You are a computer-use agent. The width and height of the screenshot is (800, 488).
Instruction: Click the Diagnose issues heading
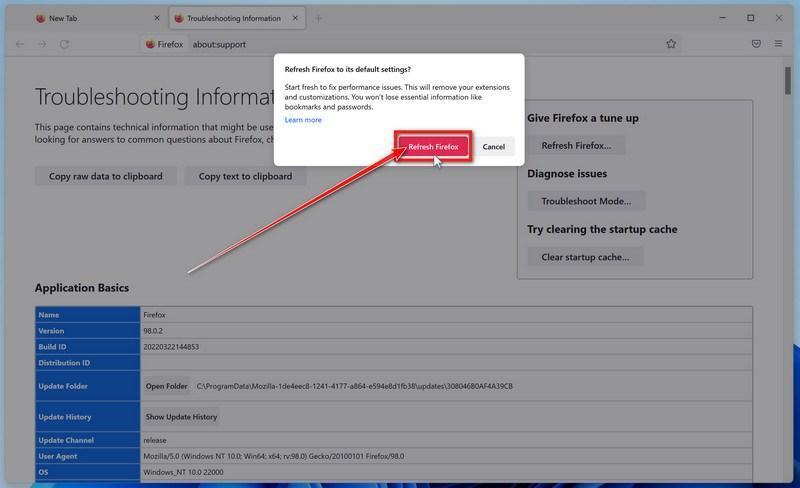(x=567, y=174)
